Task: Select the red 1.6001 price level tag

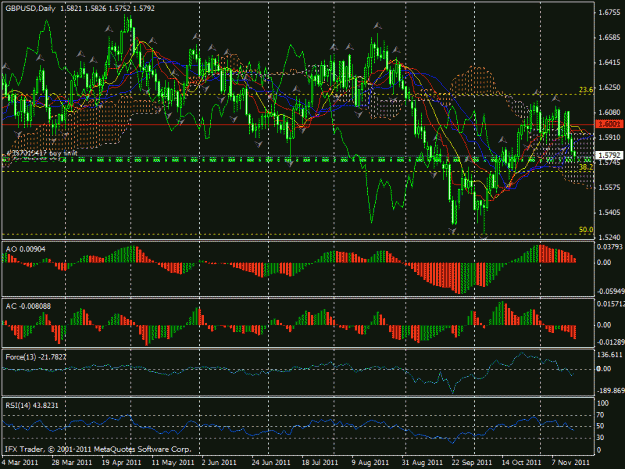Action: point(609,124)
